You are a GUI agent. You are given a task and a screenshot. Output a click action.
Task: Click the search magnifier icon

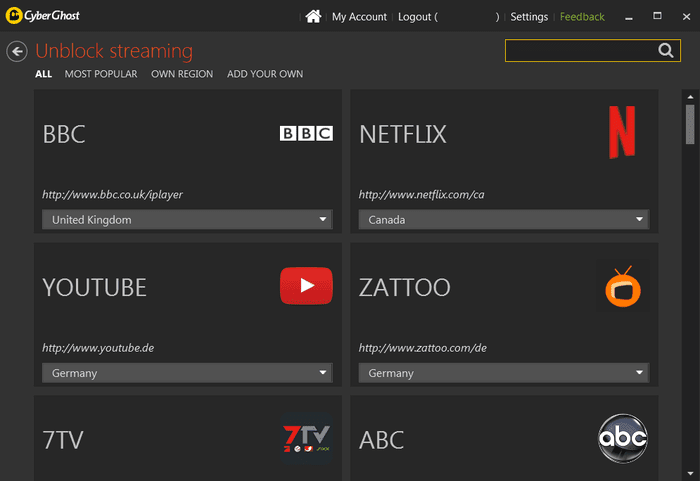pos(666,50)
